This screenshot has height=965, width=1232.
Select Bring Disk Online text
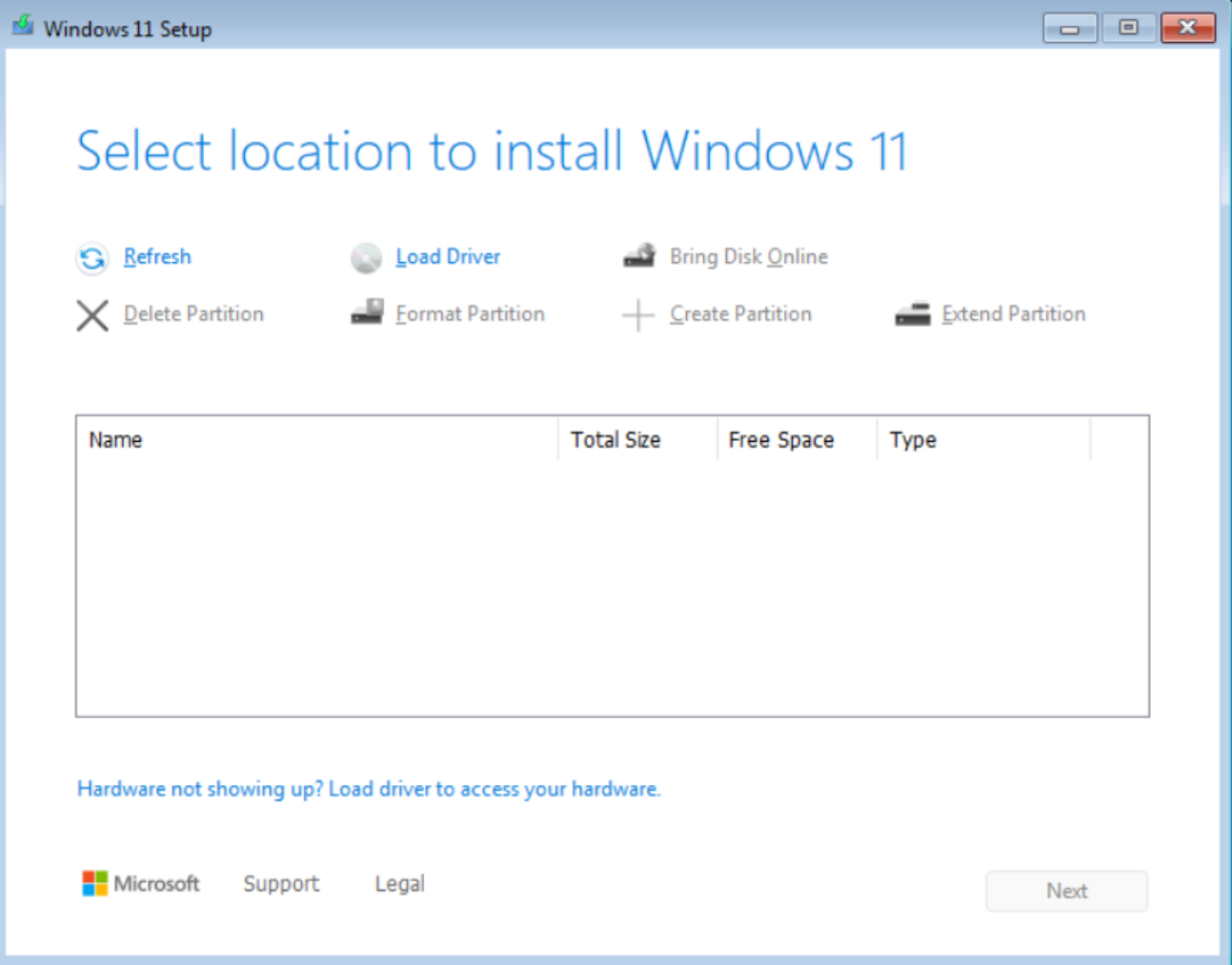749,256
